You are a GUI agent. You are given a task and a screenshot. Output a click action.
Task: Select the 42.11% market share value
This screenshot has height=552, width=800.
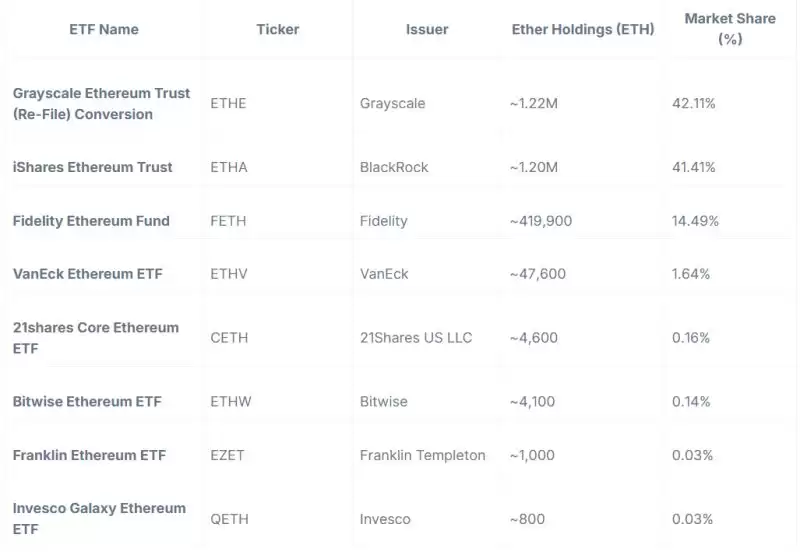(x=694, y=103)
